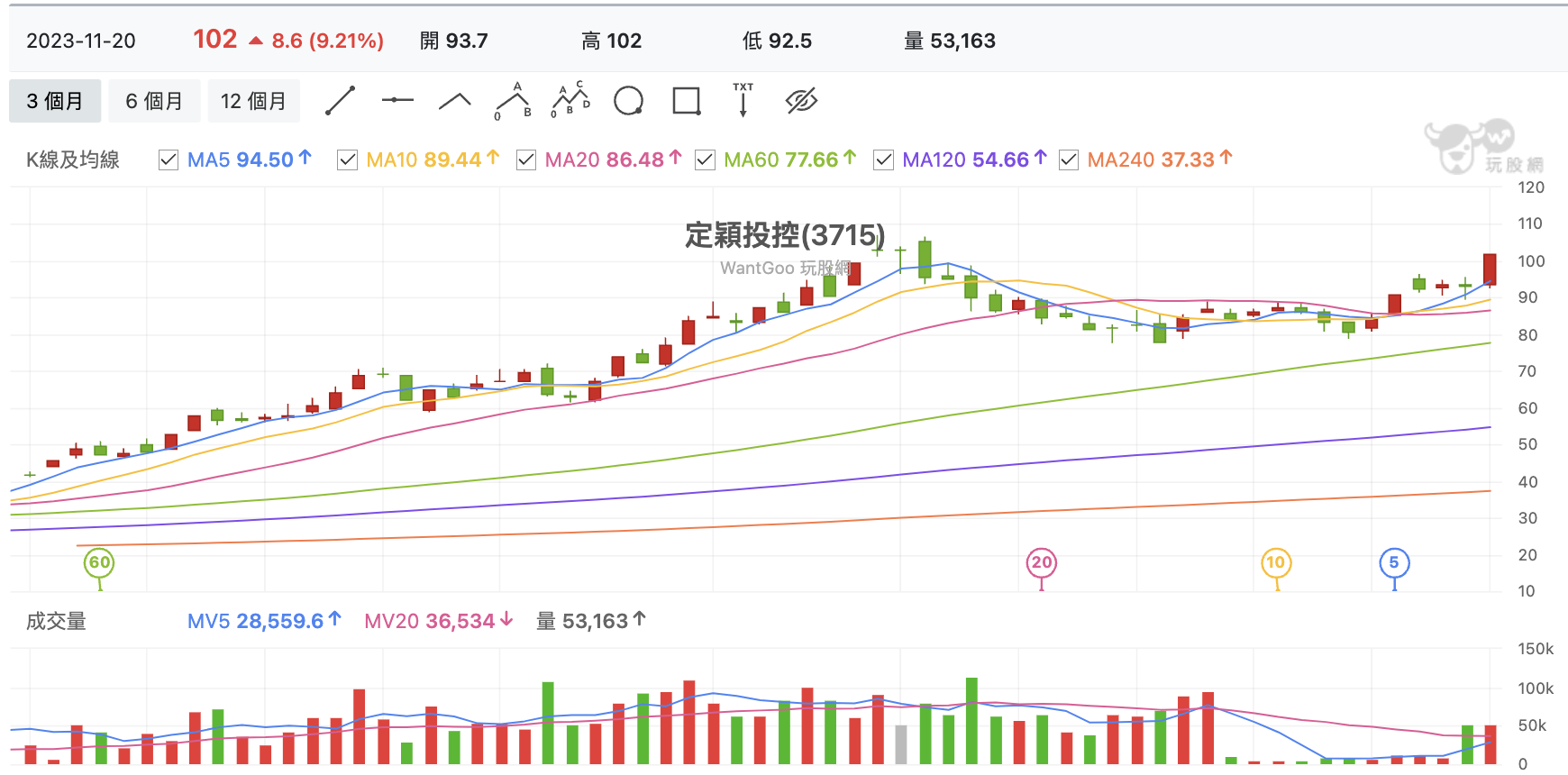The width and height of the screenshot is (1568, 775).
Task: Switch chart range to 3 個月
Action: tap(54, 101)
